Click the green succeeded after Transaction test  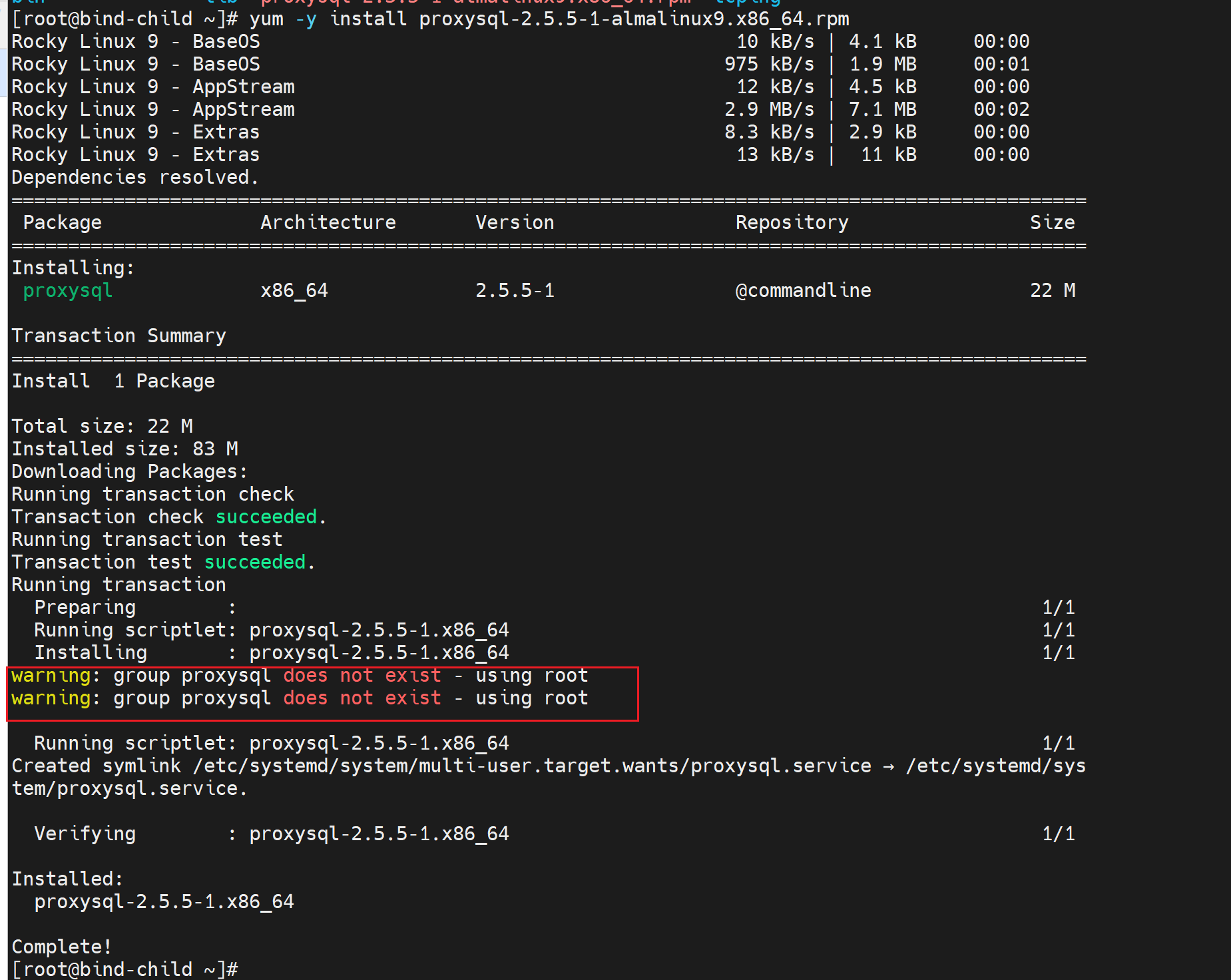click(255, 562)
